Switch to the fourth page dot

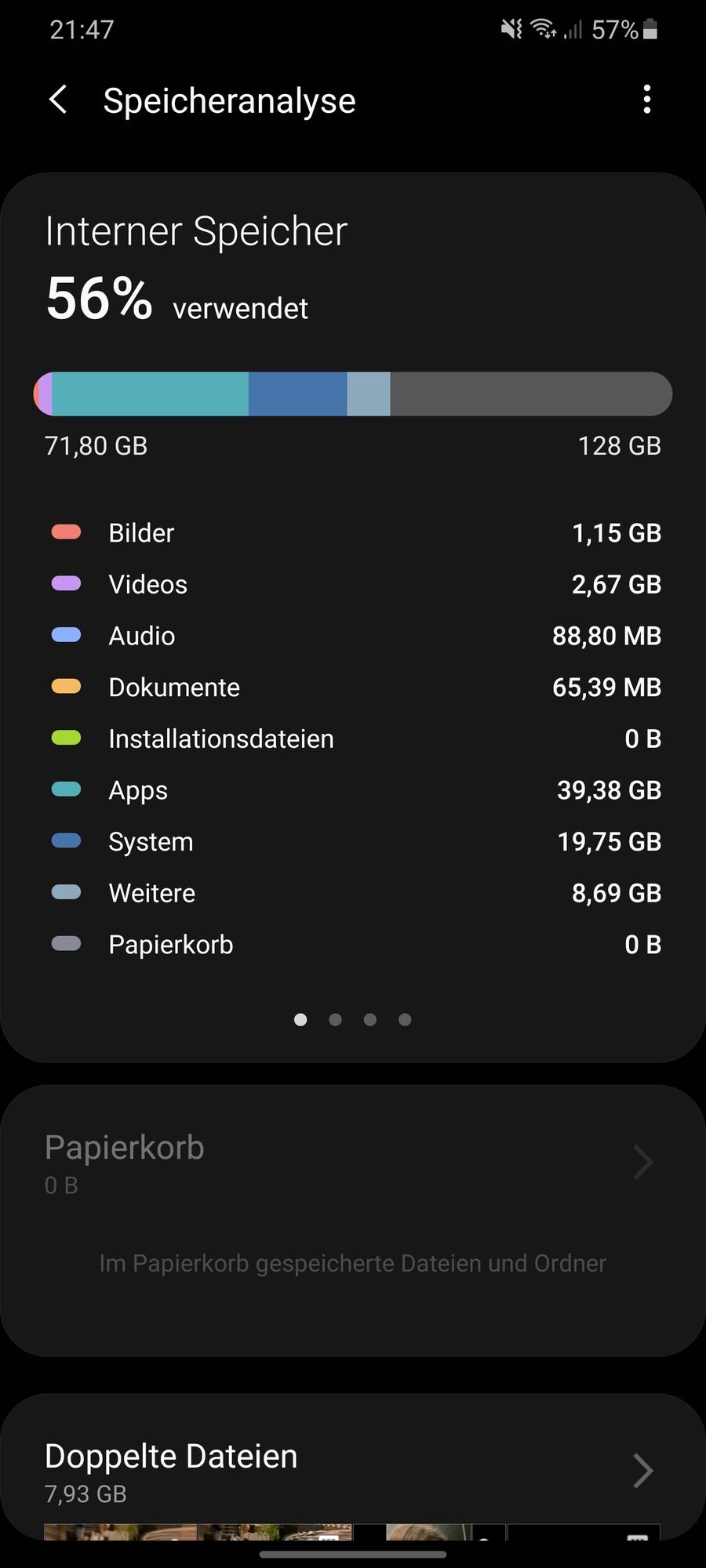[405, 1019]
